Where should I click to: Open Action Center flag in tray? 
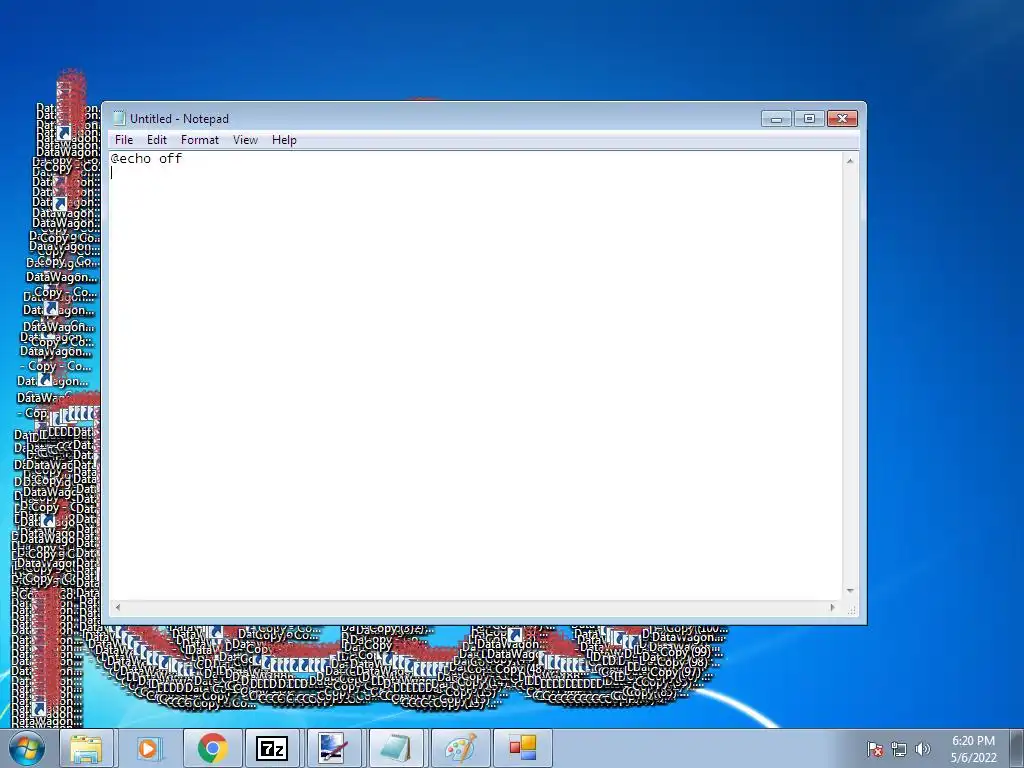click(875, 750)
